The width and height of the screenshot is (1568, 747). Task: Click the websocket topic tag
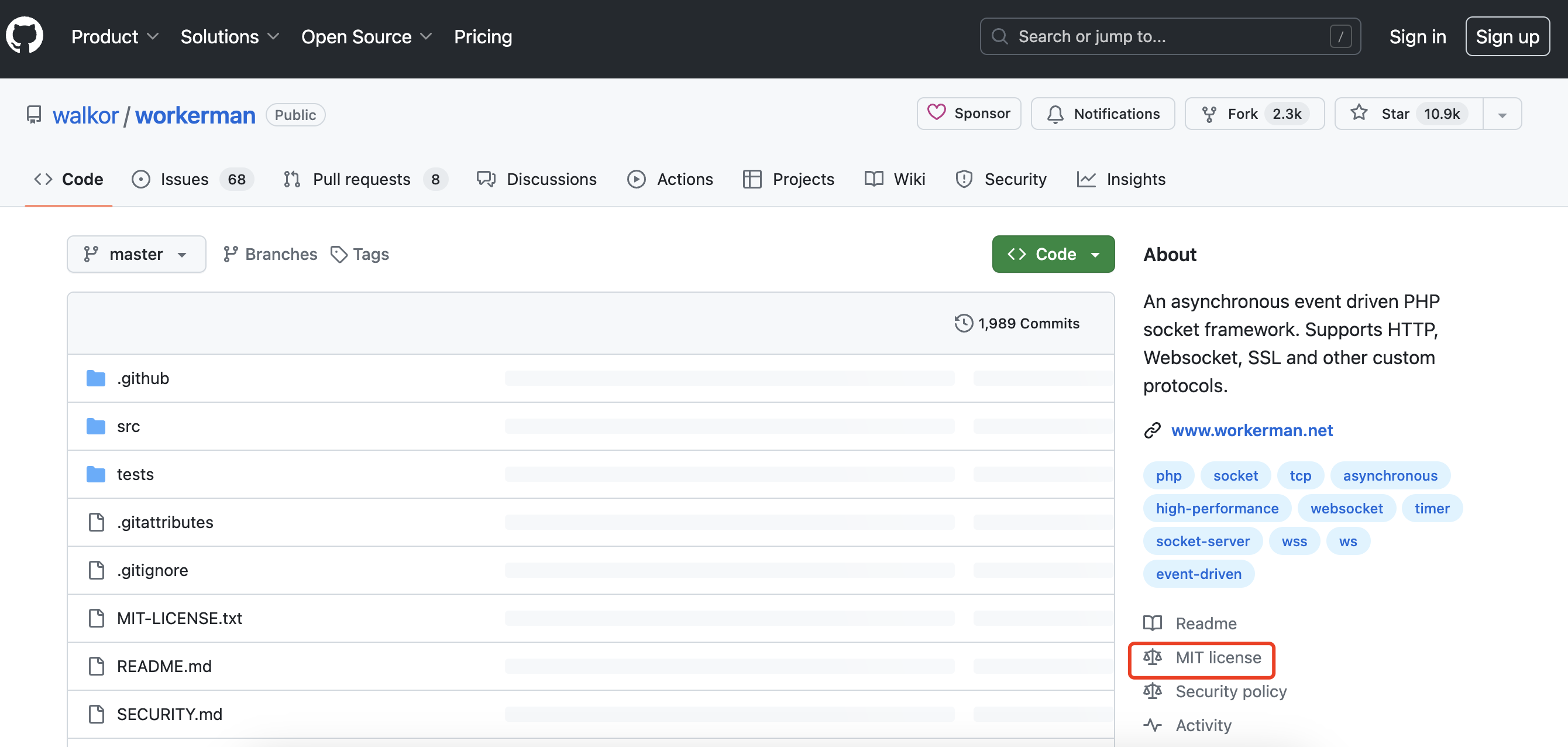1346,509
